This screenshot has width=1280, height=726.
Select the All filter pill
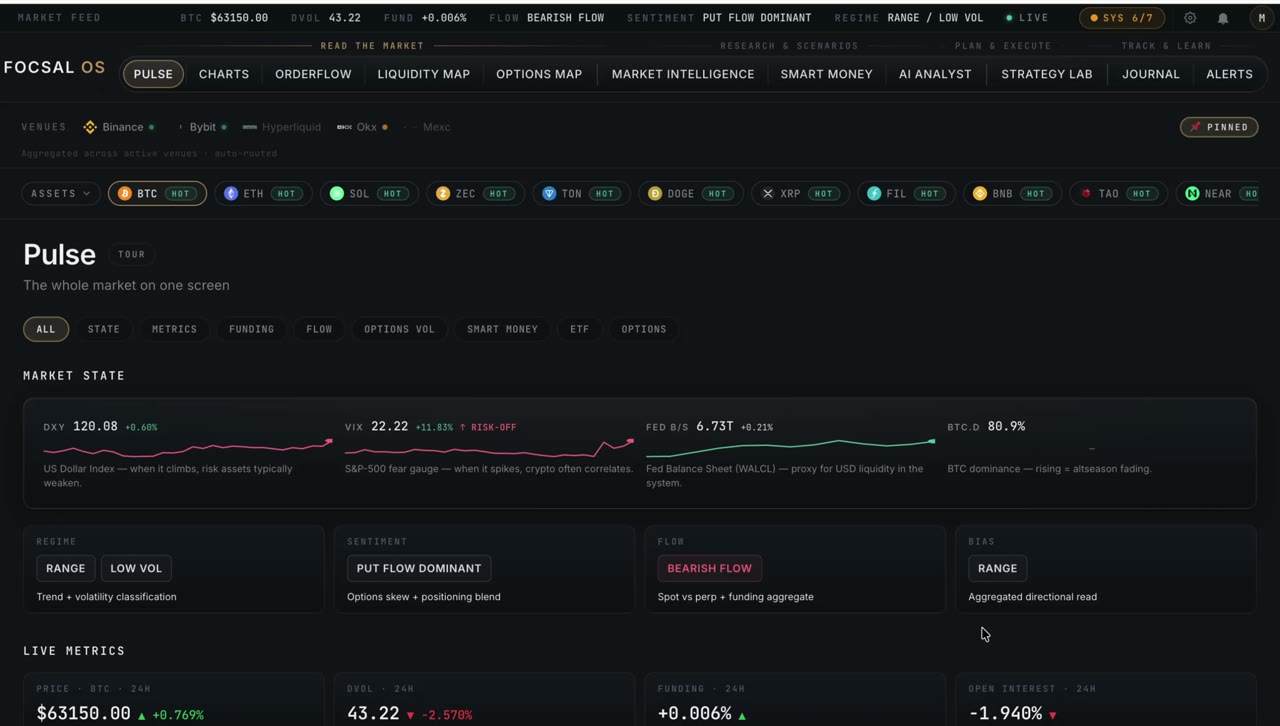(46, 329)
